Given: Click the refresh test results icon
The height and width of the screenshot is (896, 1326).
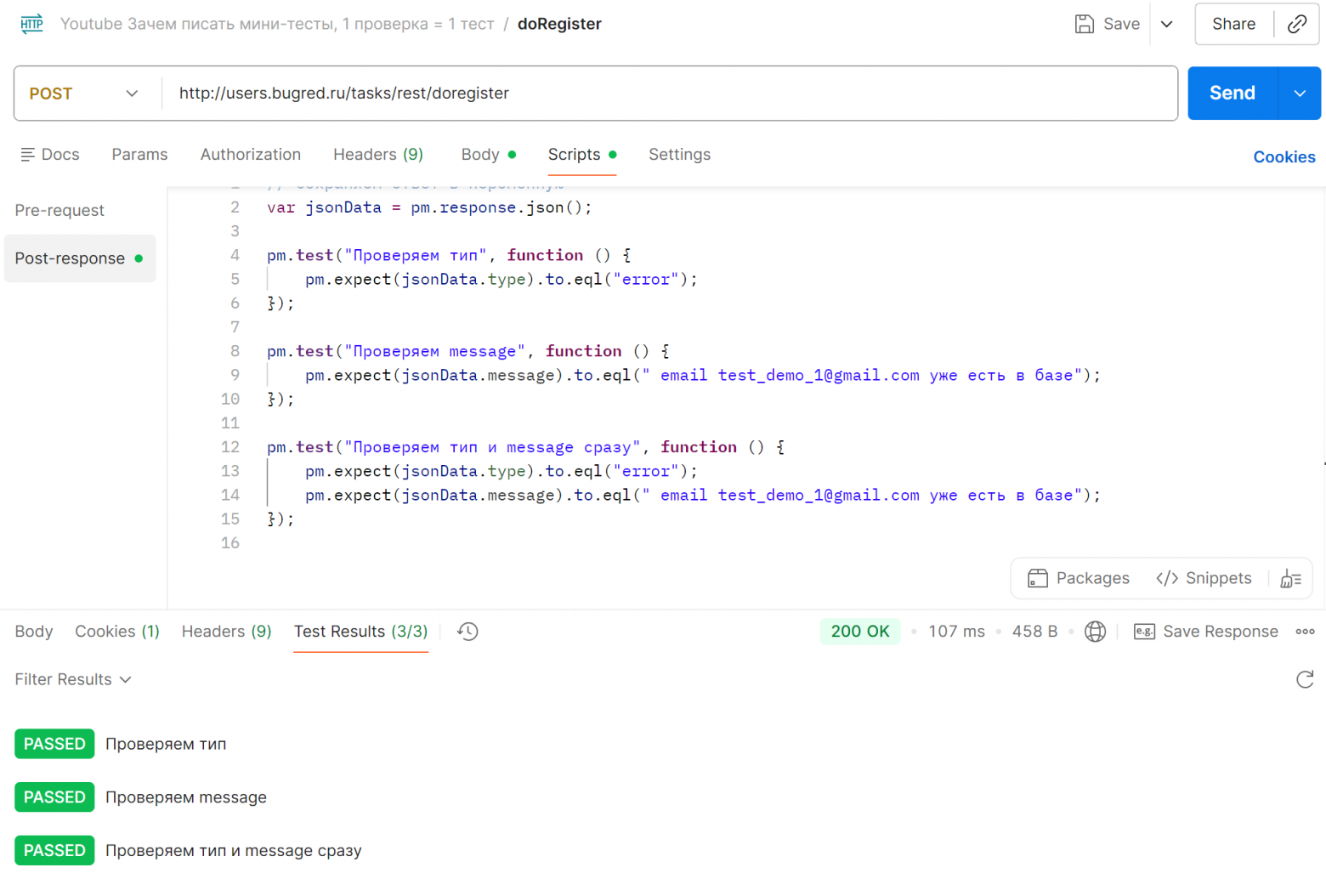Looking at the screenshot, I should point(1305,679).
